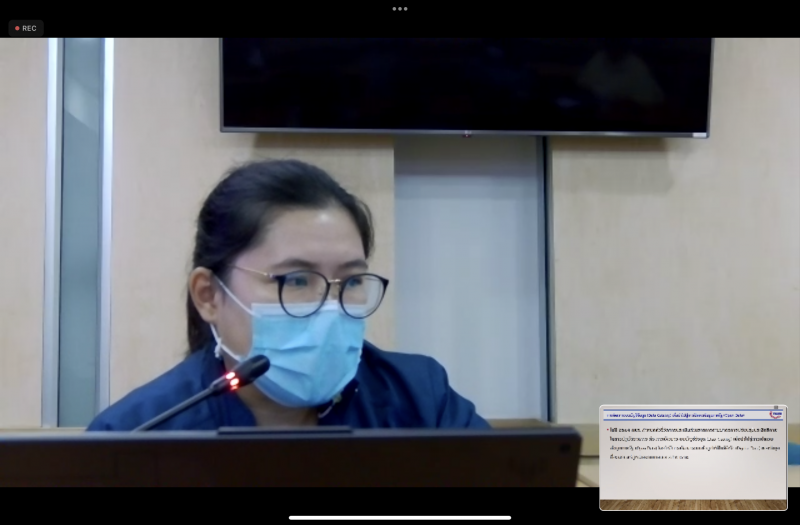
Task: Tap the main speaker video feed
Action: click(x=400, y=262)
